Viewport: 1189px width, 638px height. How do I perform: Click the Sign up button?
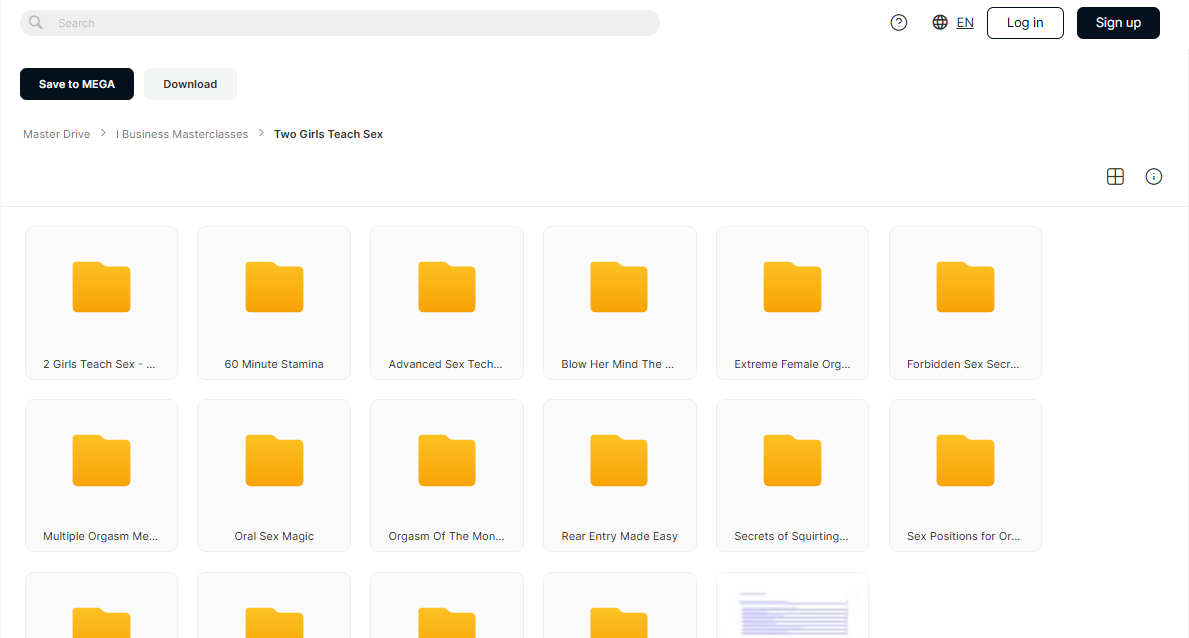pyautogui.click(x=1118, y=23)
